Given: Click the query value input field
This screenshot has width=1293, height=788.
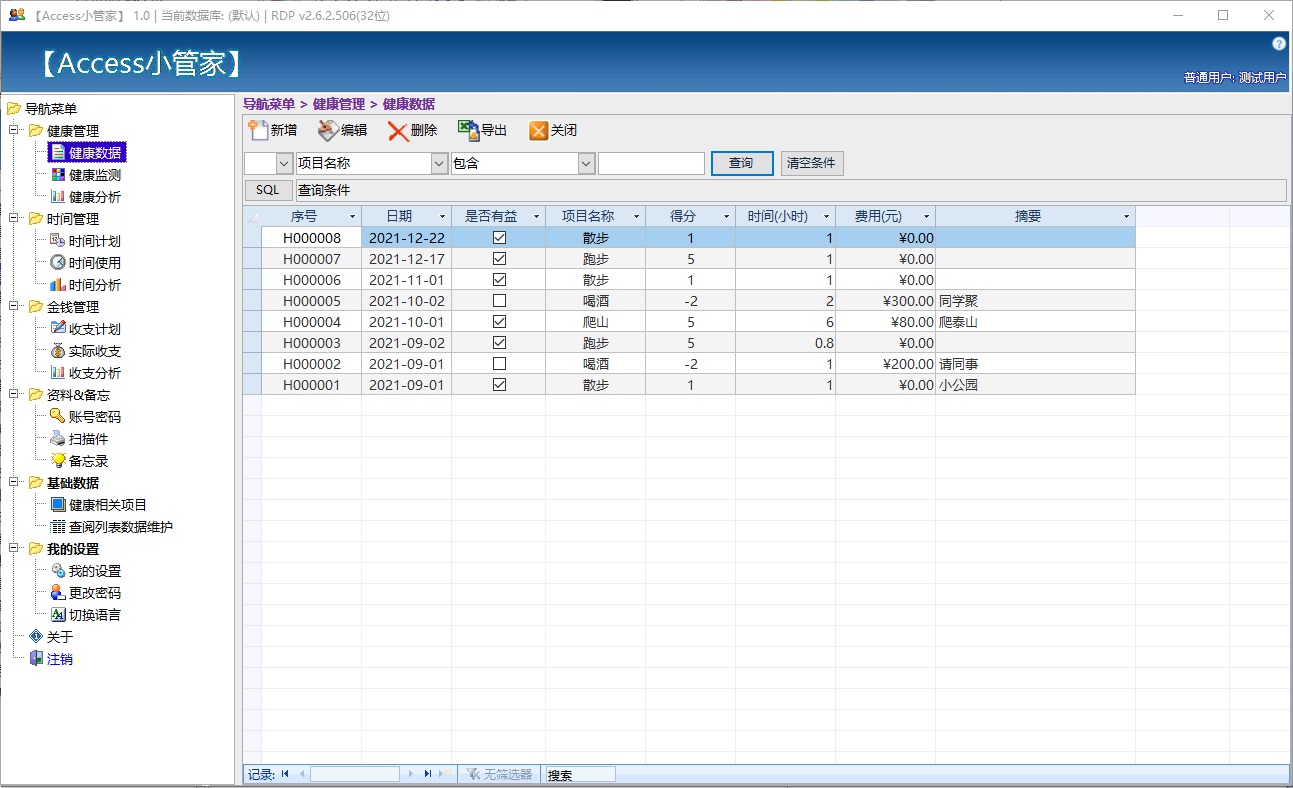Looking at the screenshot, I should pos(651,163).
